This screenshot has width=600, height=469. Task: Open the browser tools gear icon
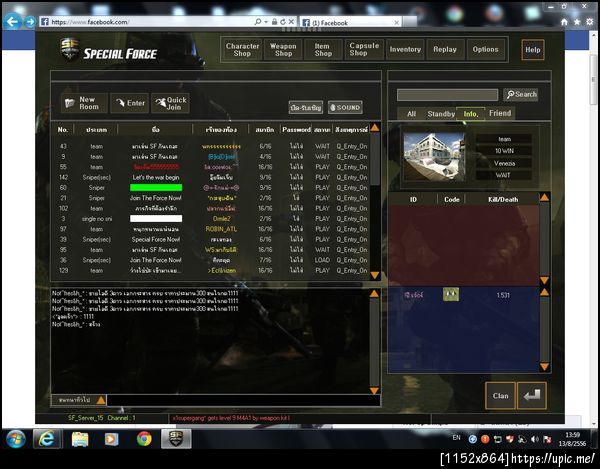click(590, 22)
